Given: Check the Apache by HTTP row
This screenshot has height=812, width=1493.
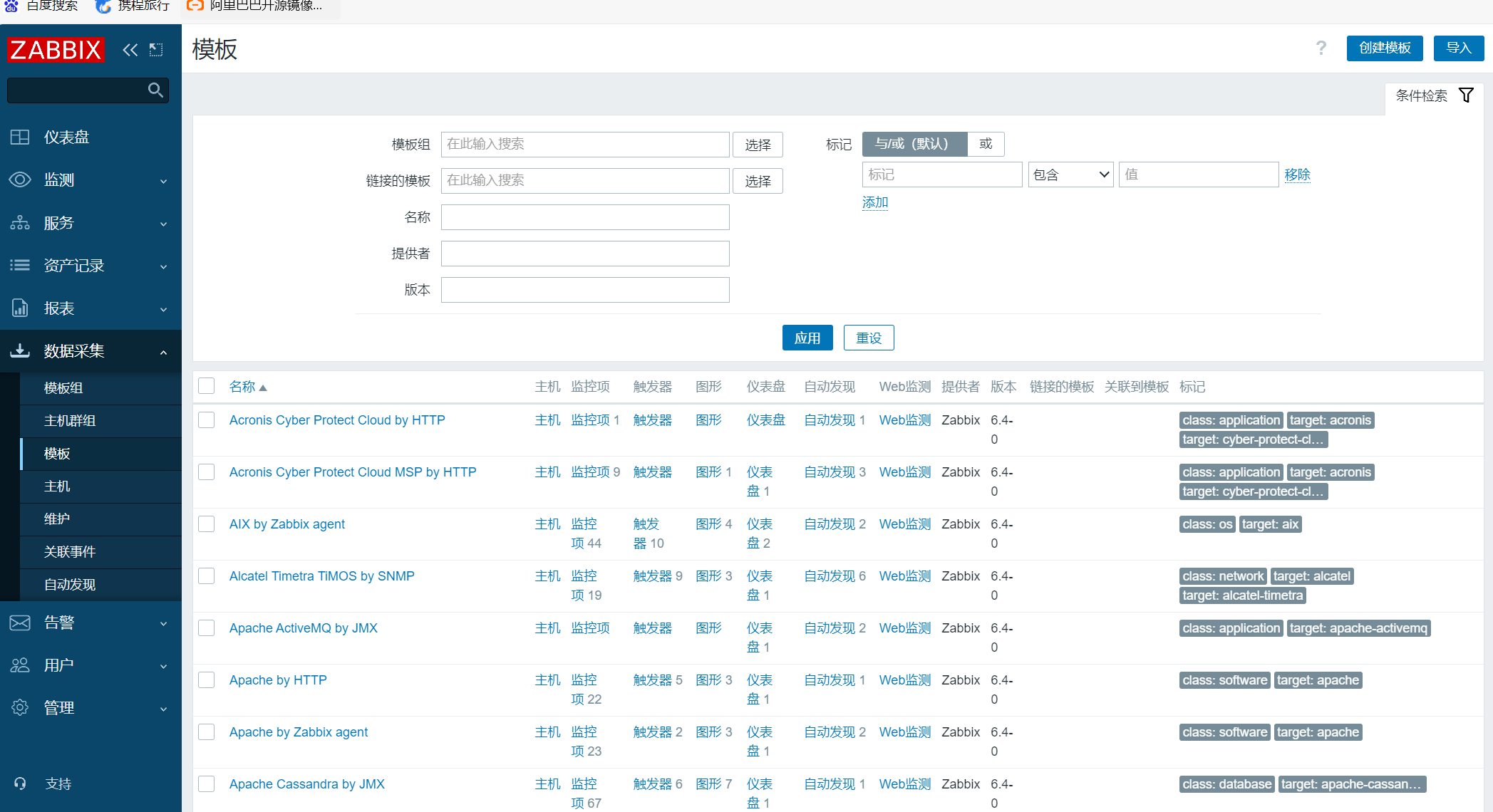Looking at the screenshot, I should [x=207, y=680].
